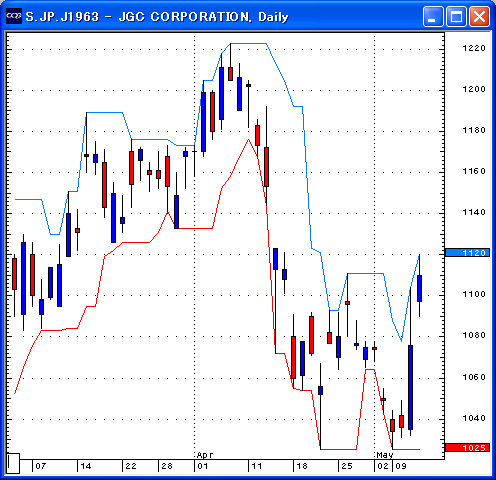This screenshot has height=480, width=496.
Task: Select the 14 date label on time axis
Action: [86, 466]
